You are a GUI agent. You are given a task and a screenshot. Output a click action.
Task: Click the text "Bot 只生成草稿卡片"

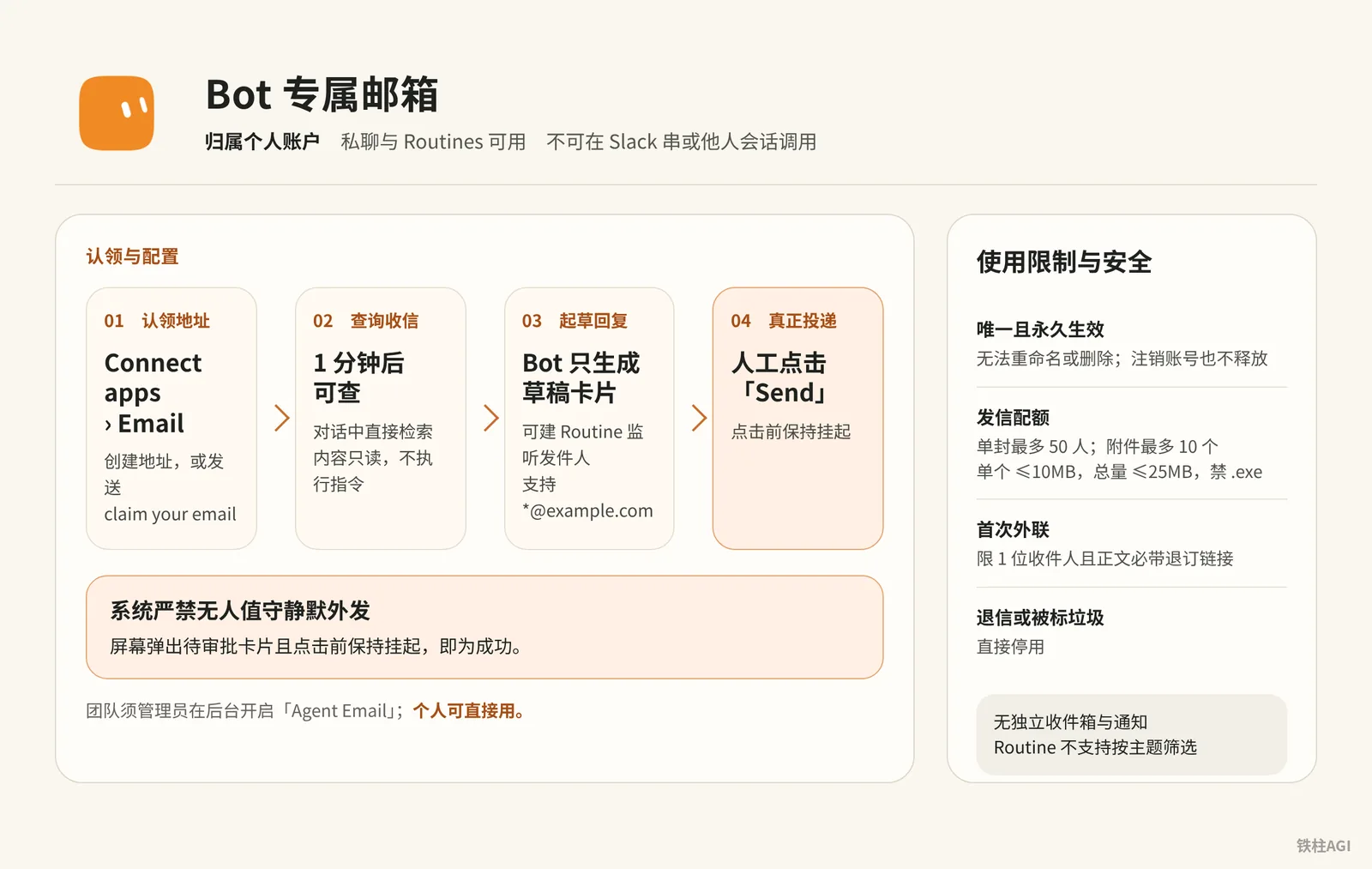coord(581,377)
